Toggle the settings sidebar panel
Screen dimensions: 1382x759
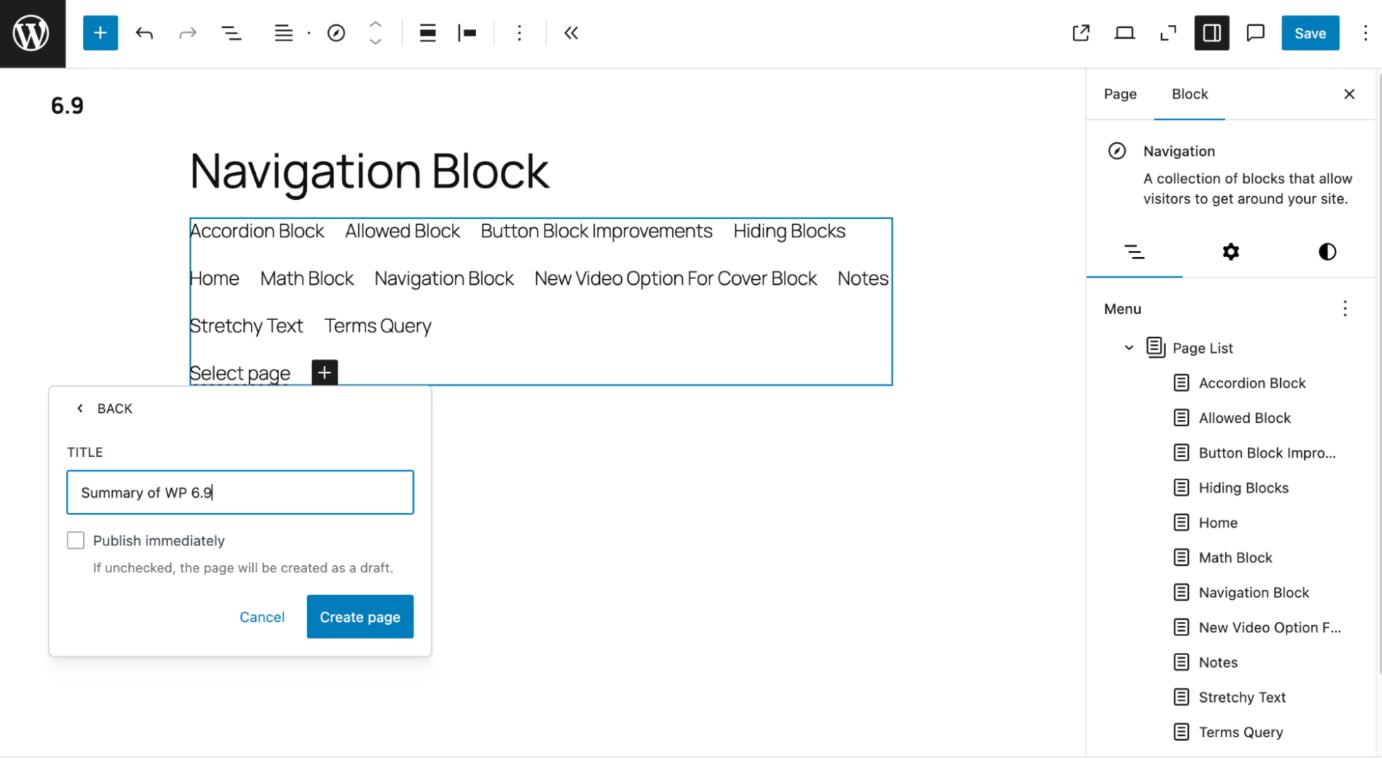coord(1211,33)
